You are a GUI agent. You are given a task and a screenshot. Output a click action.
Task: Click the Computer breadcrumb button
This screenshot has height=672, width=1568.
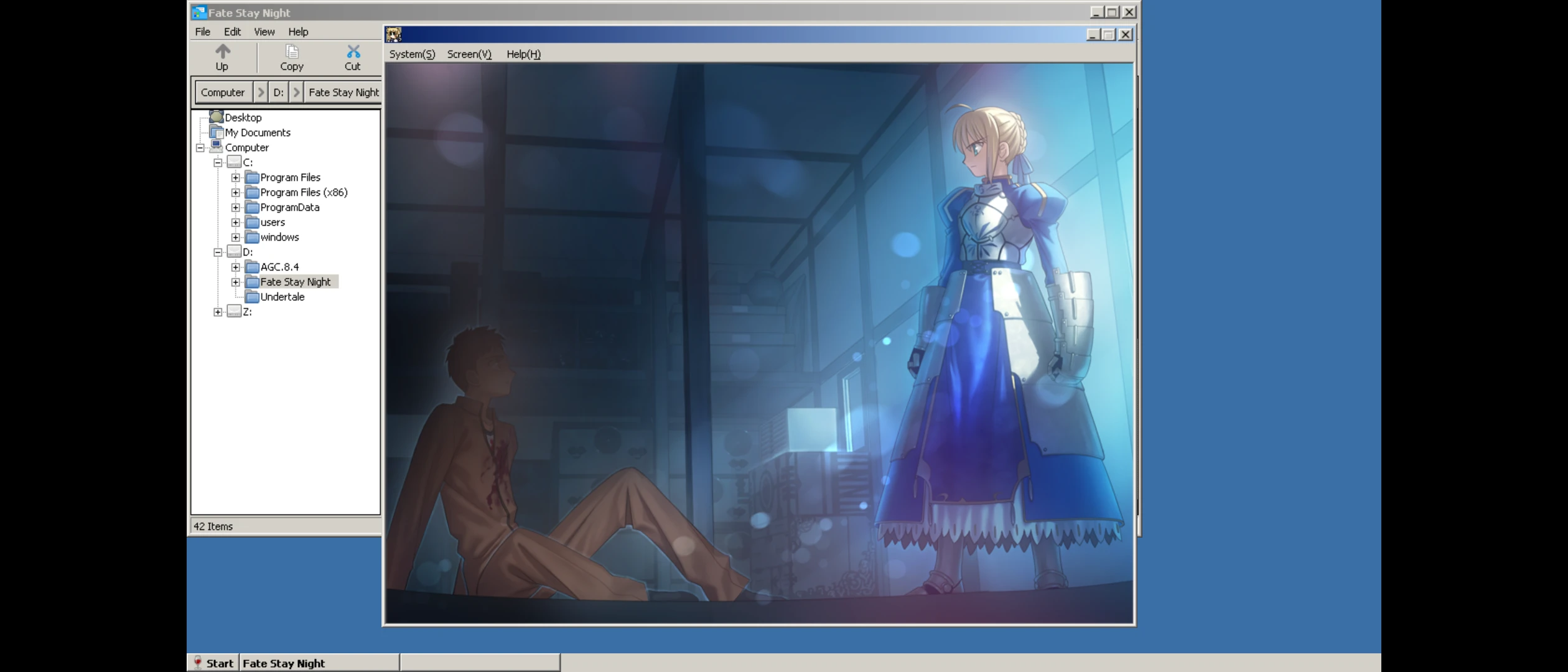(223, 92)
